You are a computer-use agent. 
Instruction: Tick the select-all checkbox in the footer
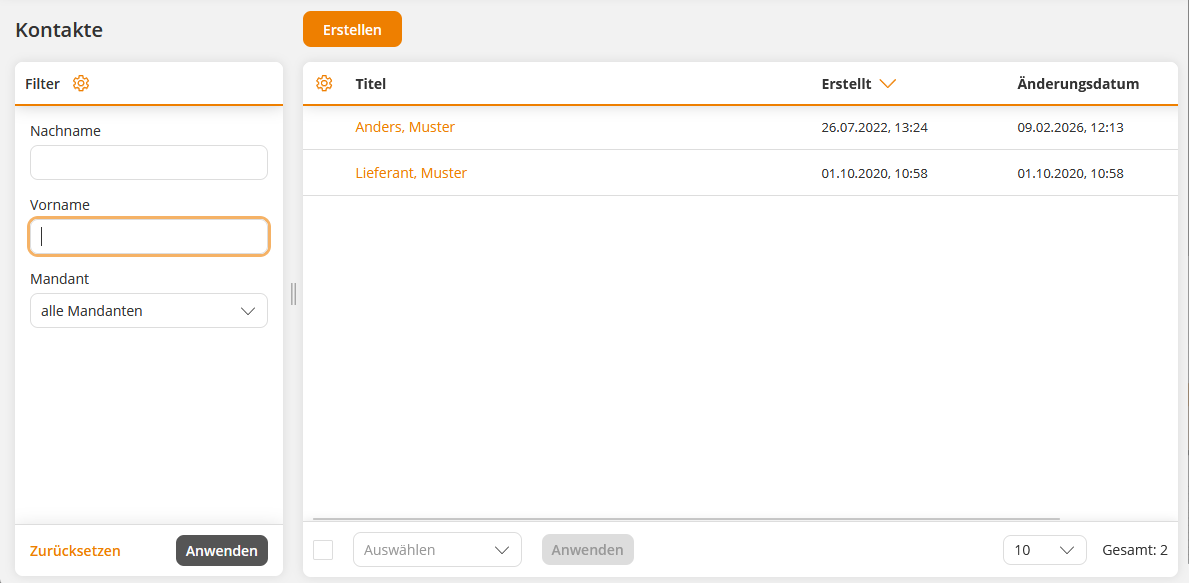323,550
